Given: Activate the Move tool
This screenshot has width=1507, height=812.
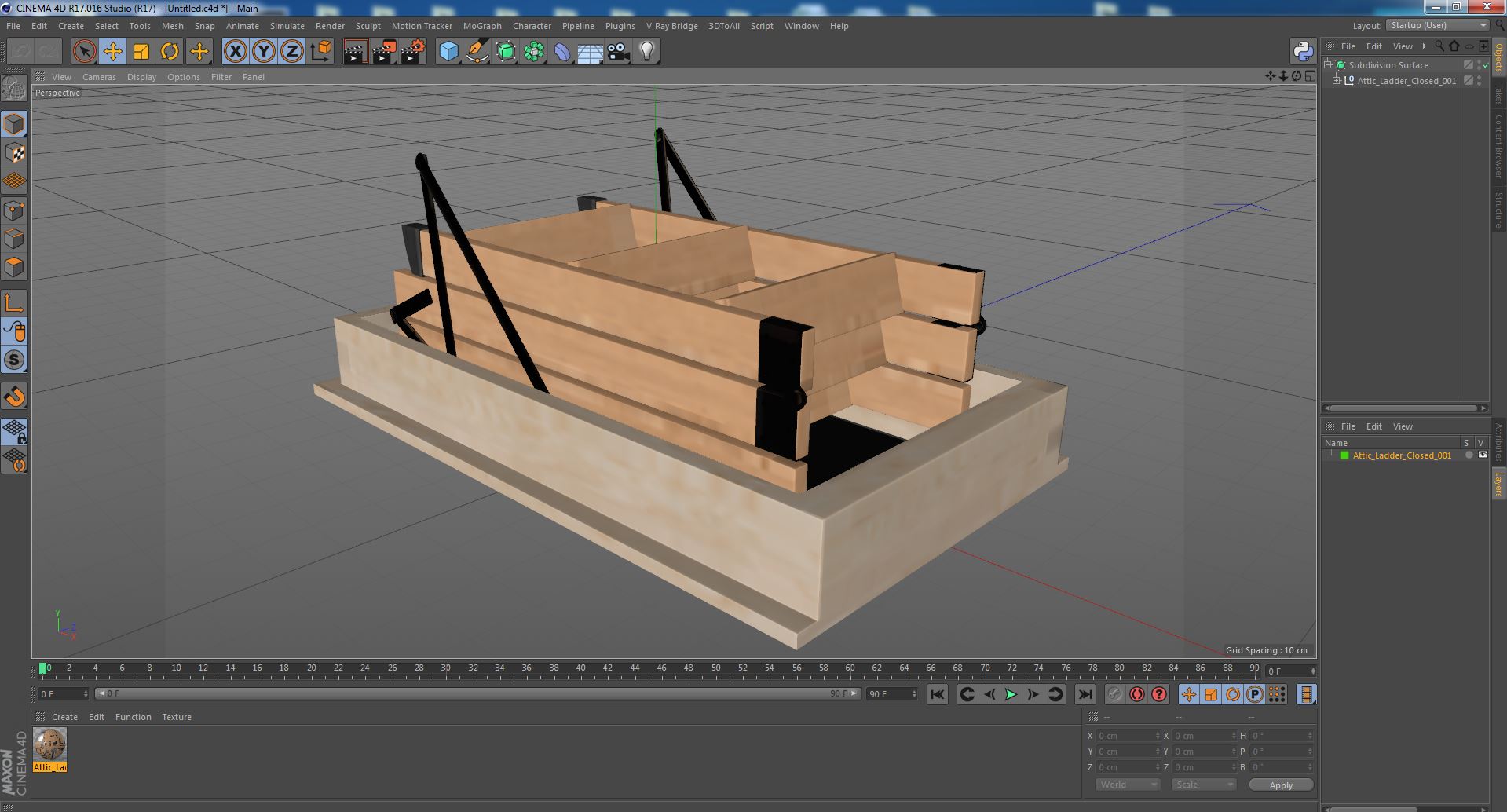Looking at the screenshot, I should pyautogui.click(x=112, y=52).
